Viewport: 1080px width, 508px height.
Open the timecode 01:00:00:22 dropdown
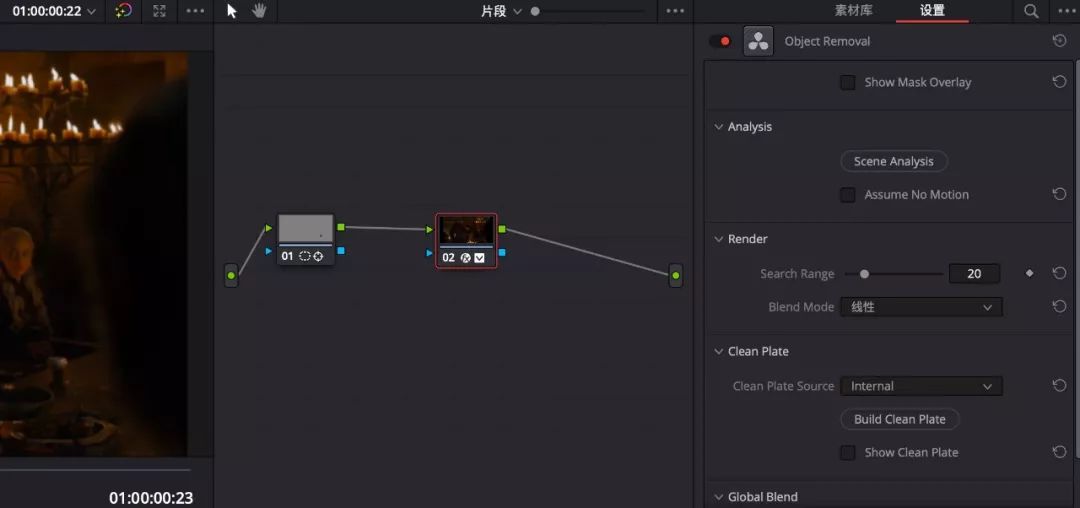54,11
